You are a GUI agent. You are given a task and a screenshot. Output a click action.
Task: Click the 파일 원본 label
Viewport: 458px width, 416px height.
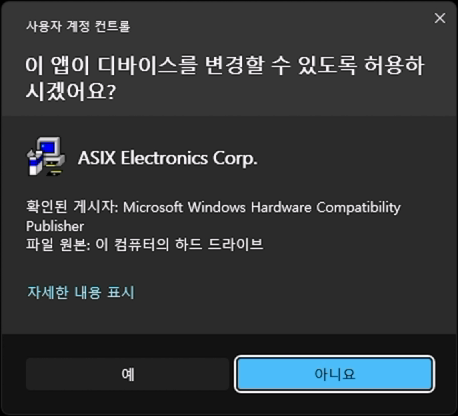click(x=58, y=244)
